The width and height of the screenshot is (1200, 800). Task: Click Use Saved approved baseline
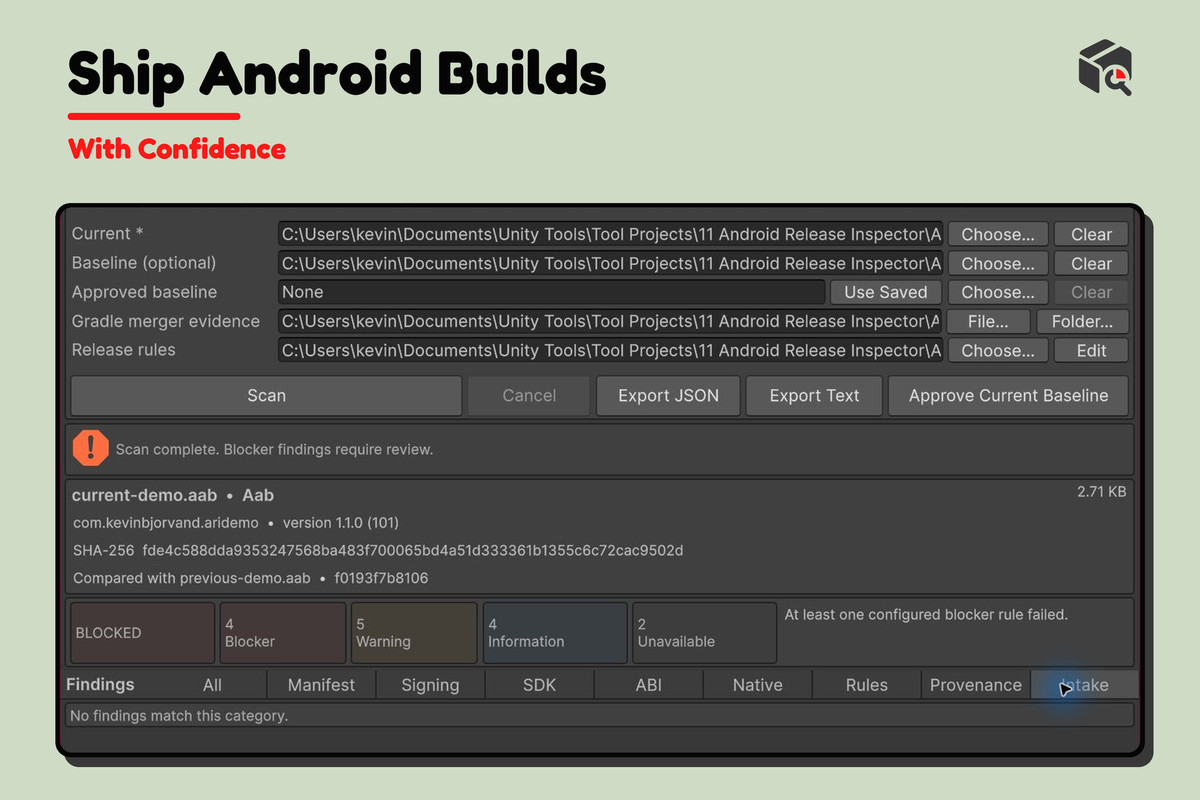(885, 292)
